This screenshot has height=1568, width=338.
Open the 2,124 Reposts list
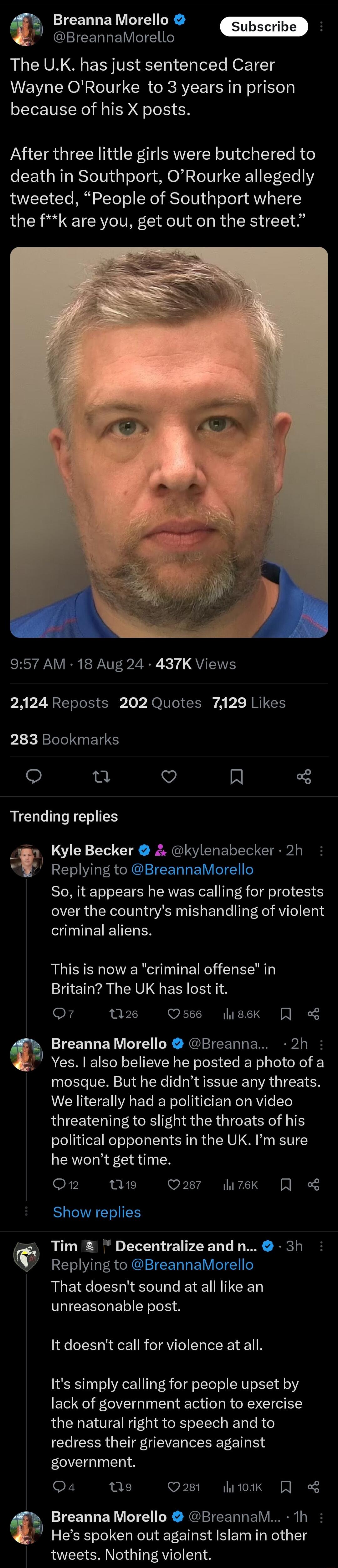pyautogui.click(x=59, y=703)
